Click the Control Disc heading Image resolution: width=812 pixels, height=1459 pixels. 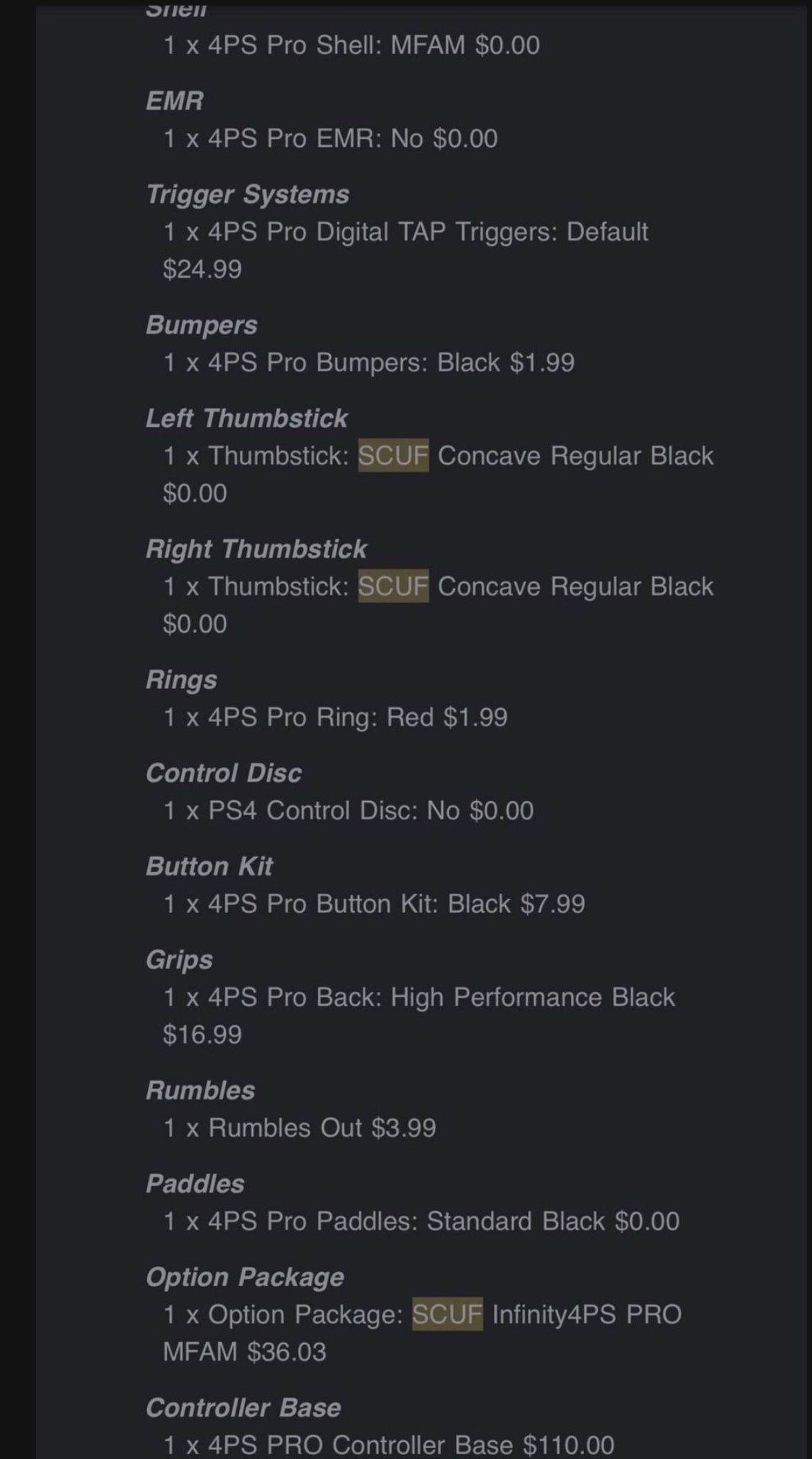(x=223, y=773)
